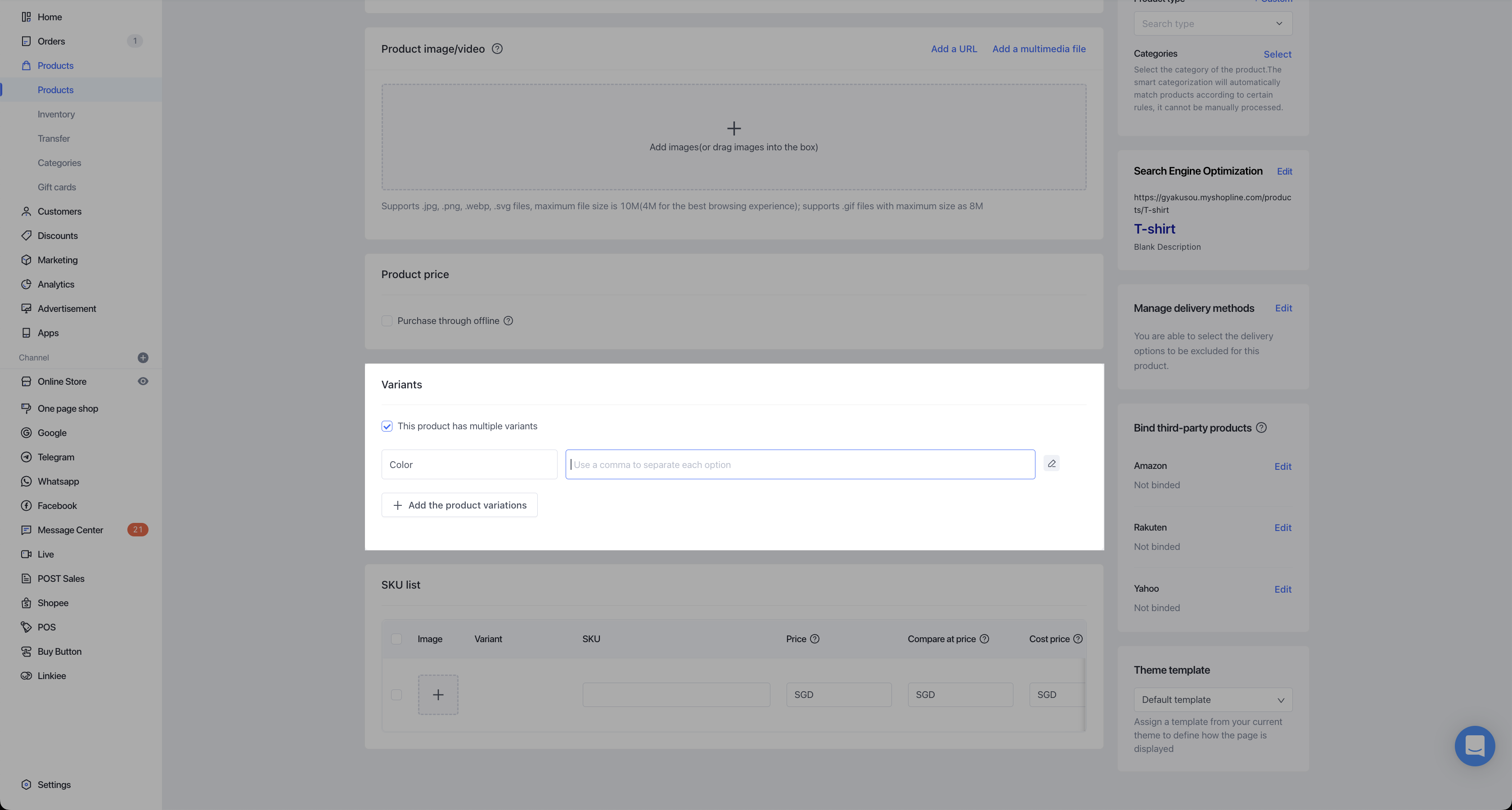Check the first SKU row checkbox
The width and height of the screenshot is (1512, 810).
[x=396, y=695]
